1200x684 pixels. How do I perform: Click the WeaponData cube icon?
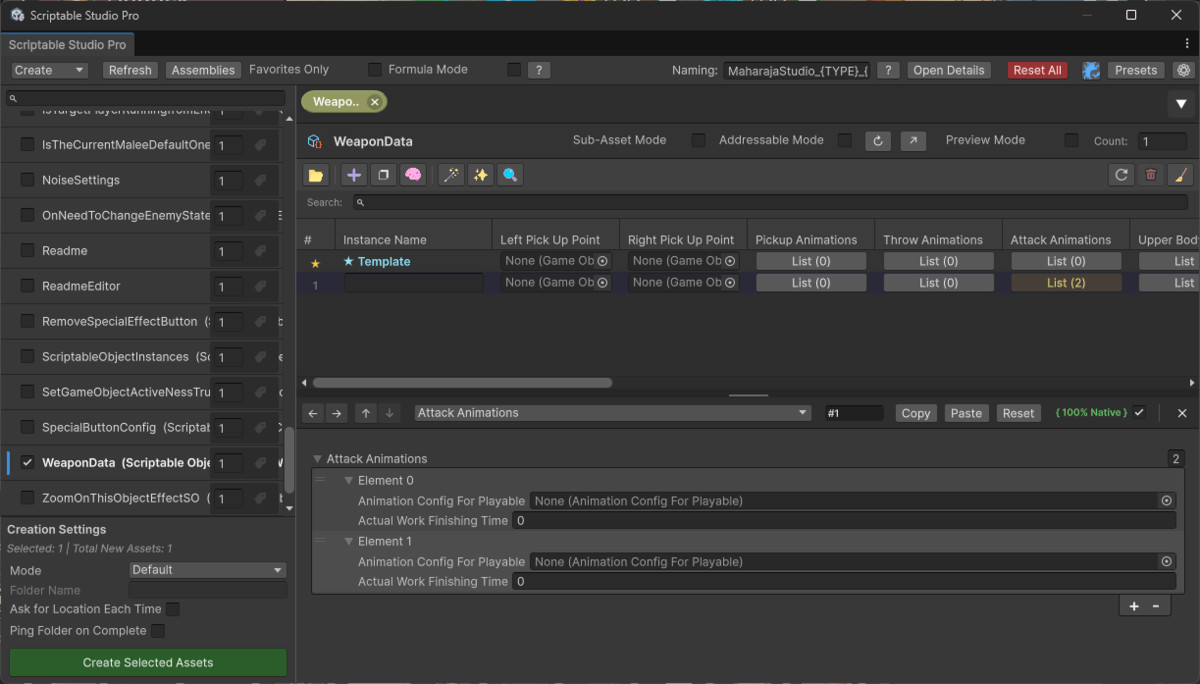tap(314, 141)
